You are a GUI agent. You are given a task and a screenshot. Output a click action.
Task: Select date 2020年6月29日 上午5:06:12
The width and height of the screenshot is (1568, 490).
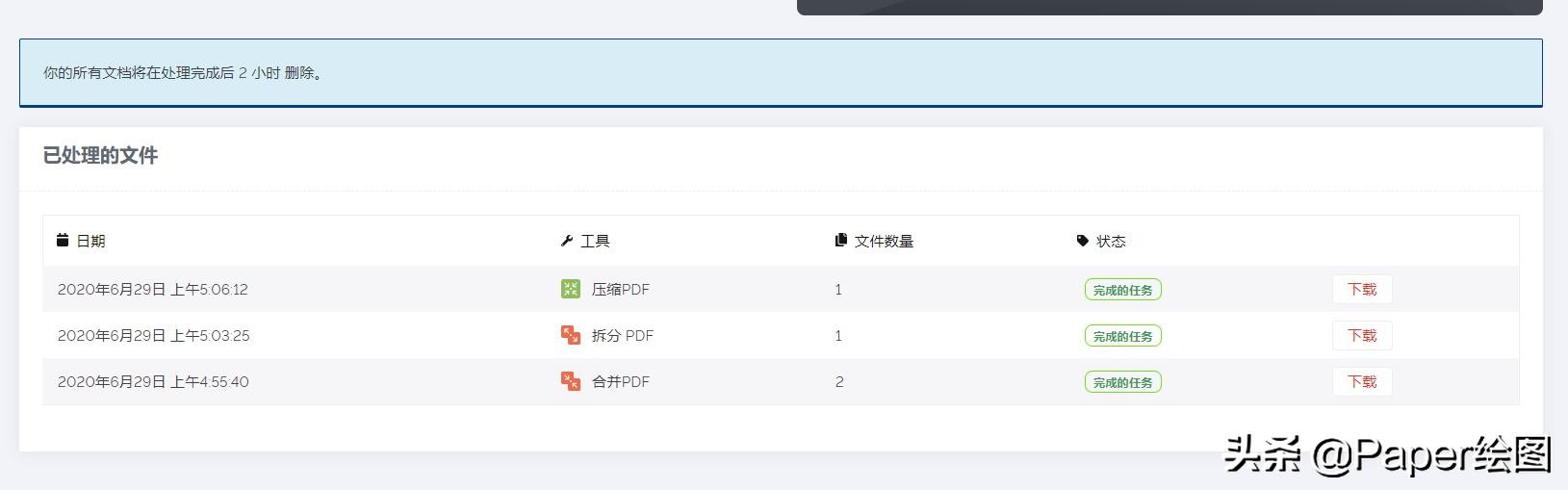(x=153, y=289)
